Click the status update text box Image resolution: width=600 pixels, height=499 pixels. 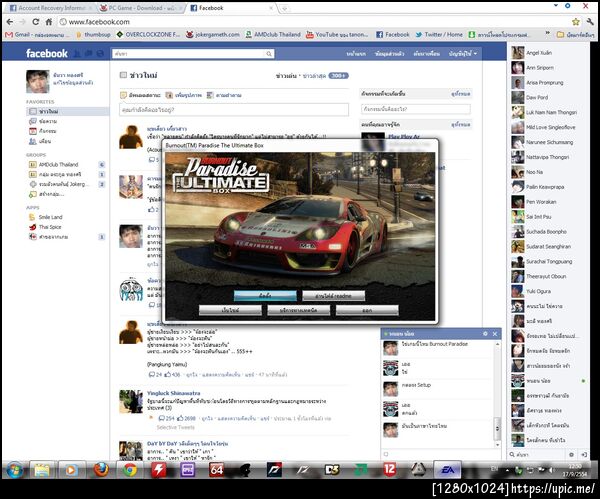click(x=234, y=109)
